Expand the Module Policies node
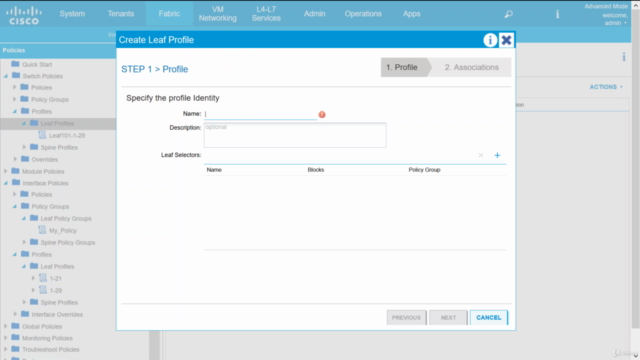The height and width of the screenshot is (360, 640). click(x=6, y=171)
